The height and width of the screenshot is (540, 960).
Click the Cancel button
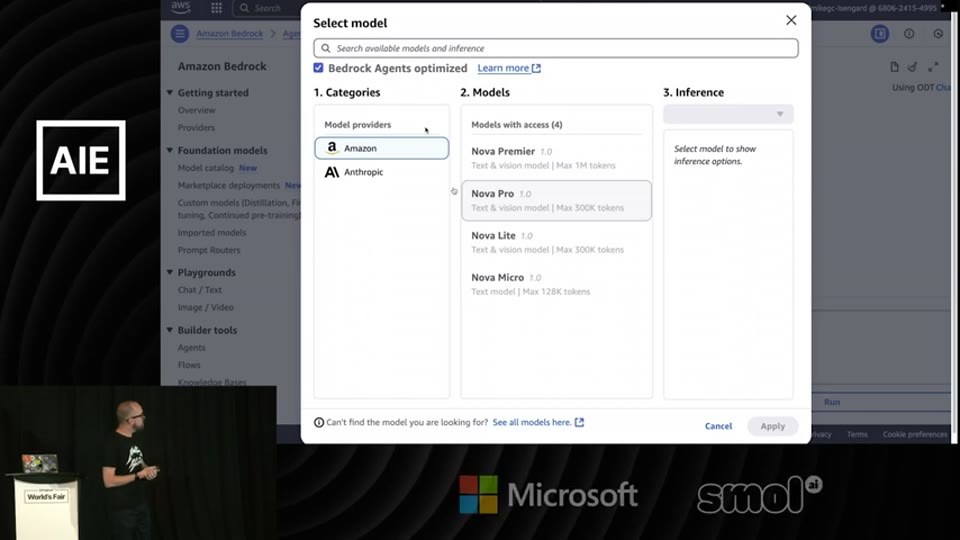tap(718, 426)
